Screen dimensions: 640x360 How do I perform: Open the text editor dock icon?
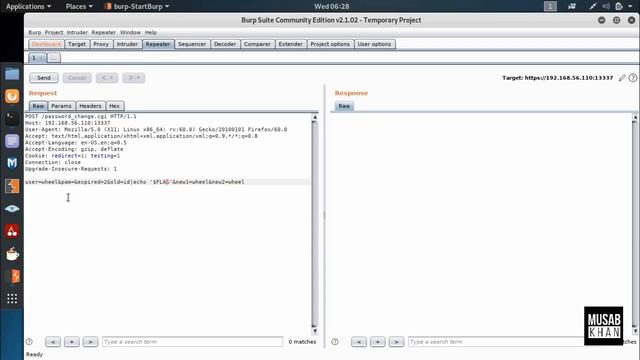(12, 141)
